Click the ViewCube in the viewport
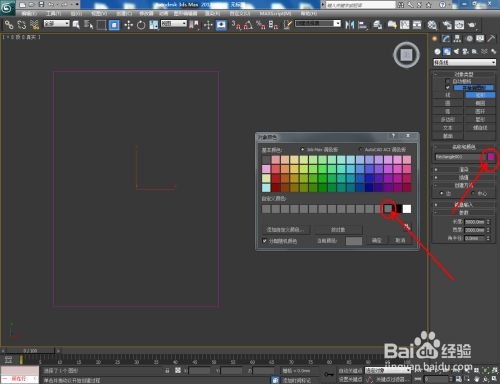Screen dimensions: 500x384 pos(406,55)
